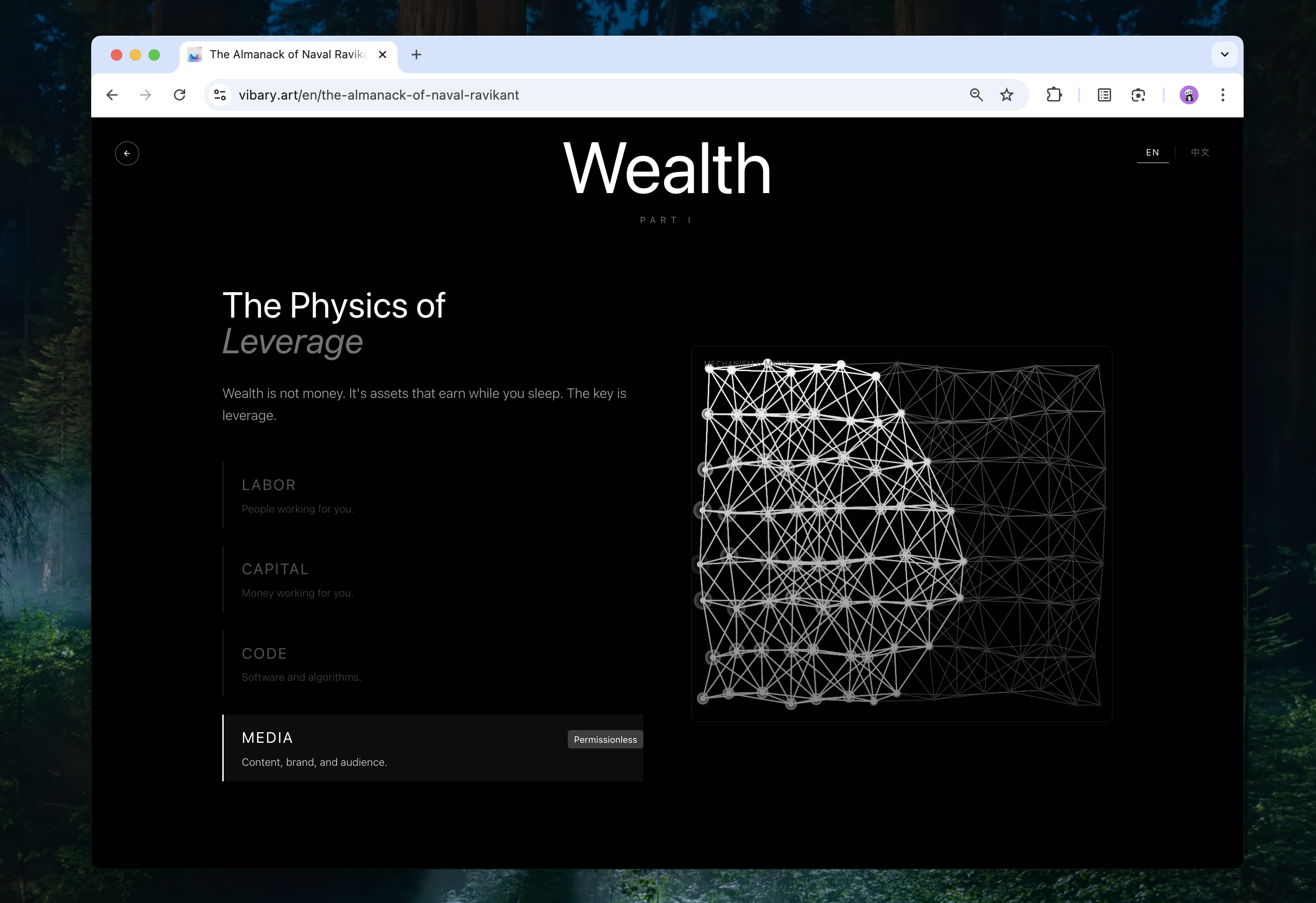1316x903 pixels.
Task: Open the reading list side panel icon
Action: tap(1104, 95)
